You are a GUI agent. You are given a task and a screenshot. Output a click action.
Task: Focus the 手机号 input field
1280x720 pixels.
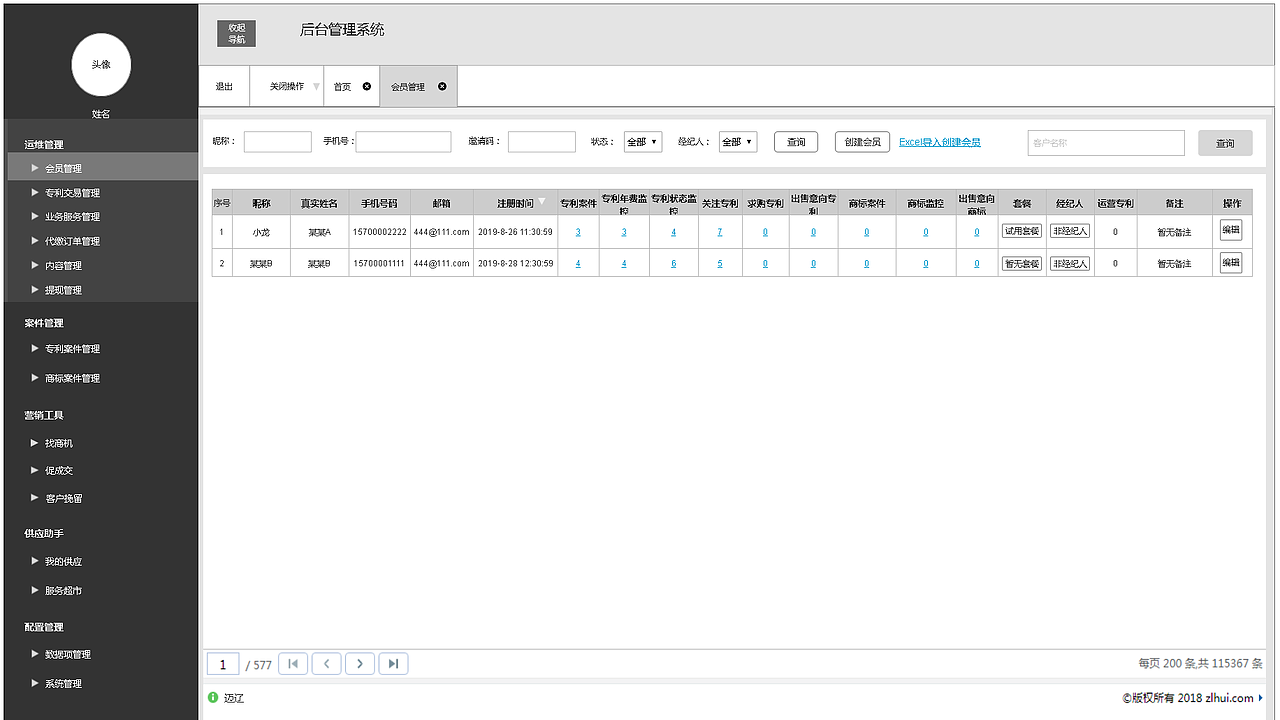[x=403, y=142]
